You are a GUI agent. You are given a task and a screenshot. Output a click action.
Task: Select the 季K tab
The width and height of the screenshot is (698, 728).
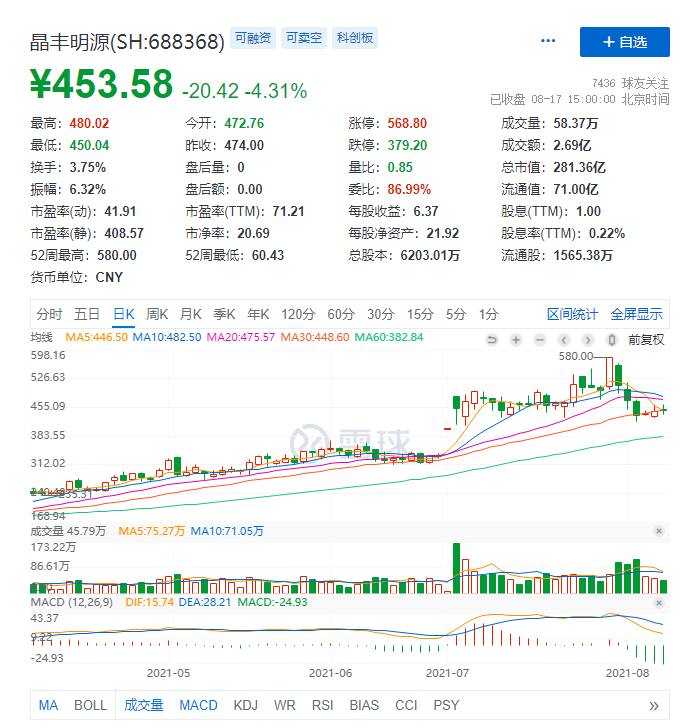pos(224,314)
